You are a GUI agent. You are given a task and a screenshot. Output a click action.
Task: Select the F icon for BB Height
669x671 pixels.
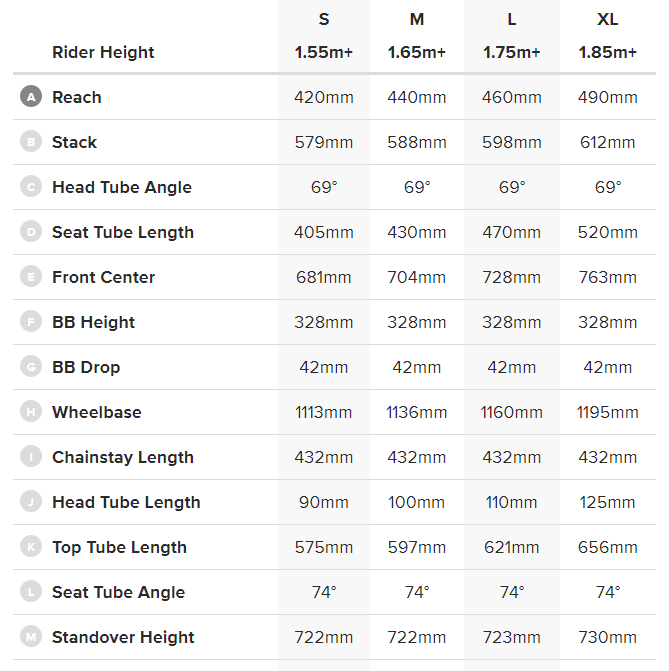click(31, 322)
